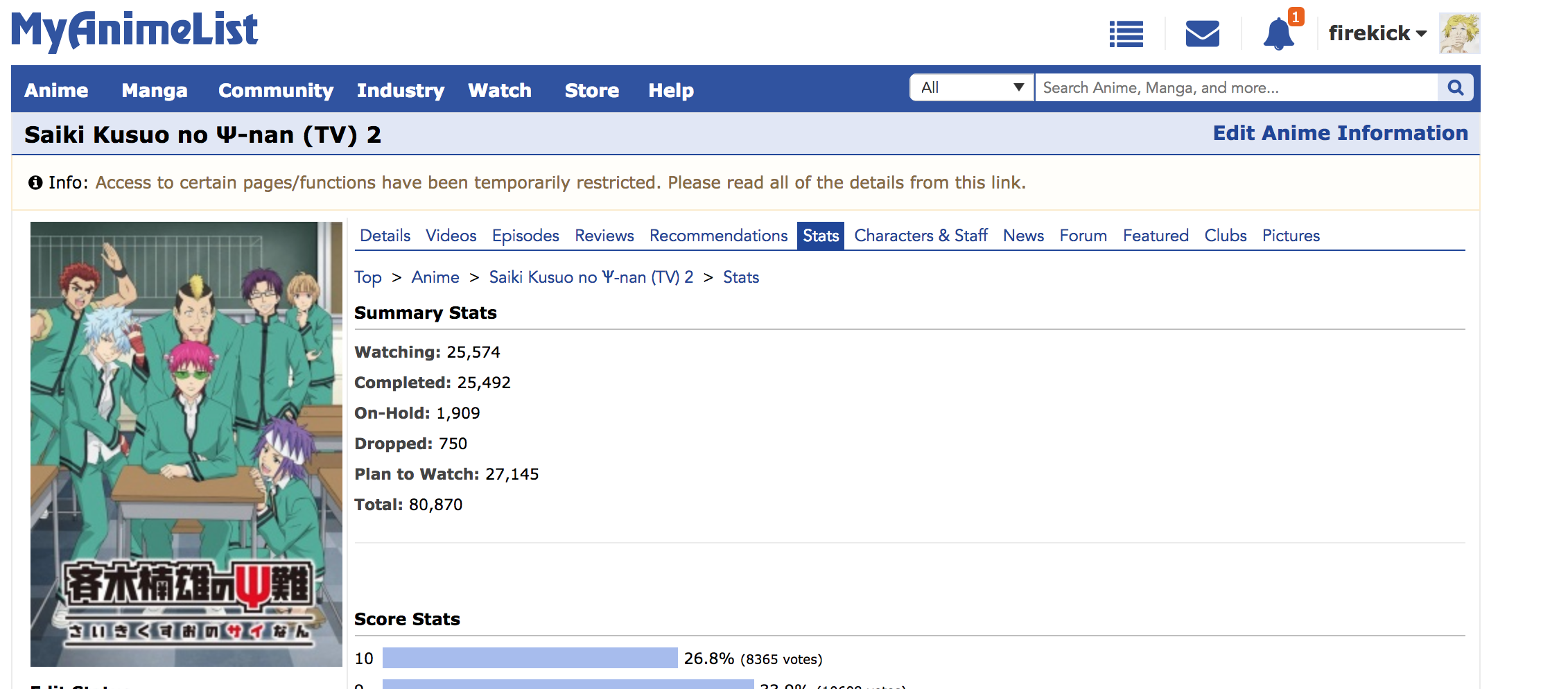Expand the firekick account dropdown
This screenshot has width=1568, height=689.
click(1377, 33)
